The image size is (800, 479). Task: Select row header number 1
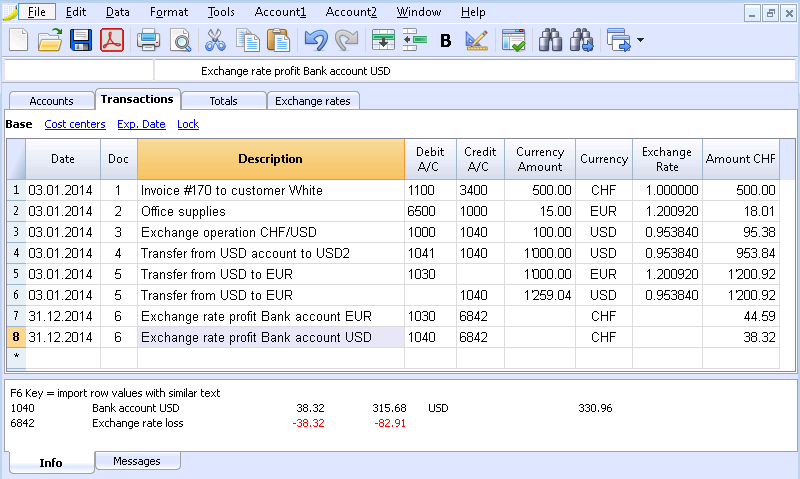coord(16,190)
